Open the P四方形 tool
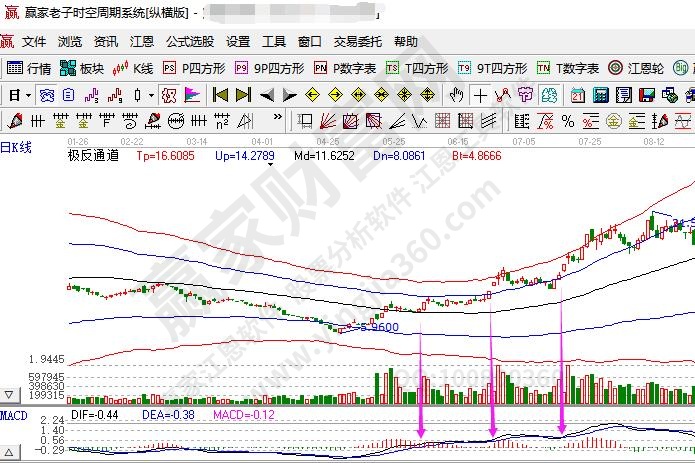 point(194,68)
